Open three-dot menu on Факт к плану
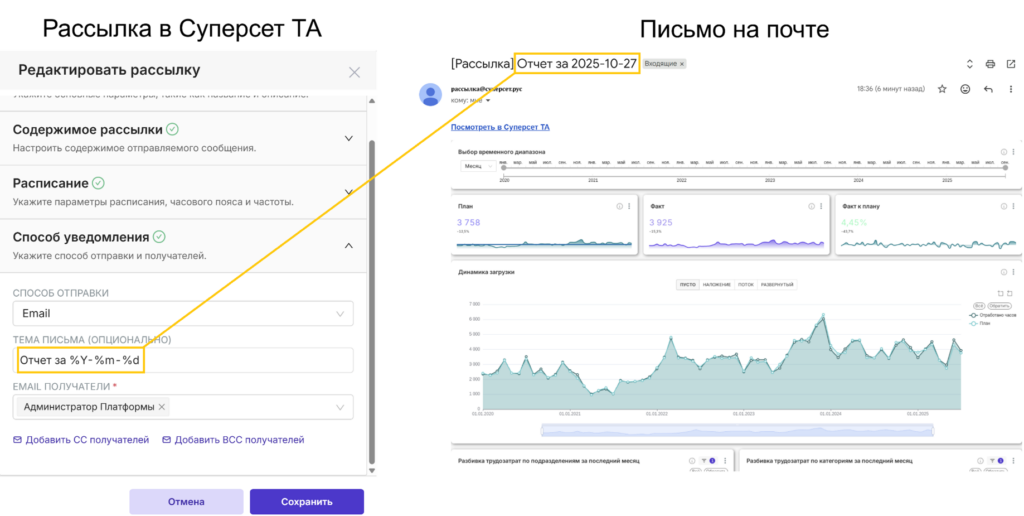This screenshot has width=1024, height=516. coord(1014,206)
